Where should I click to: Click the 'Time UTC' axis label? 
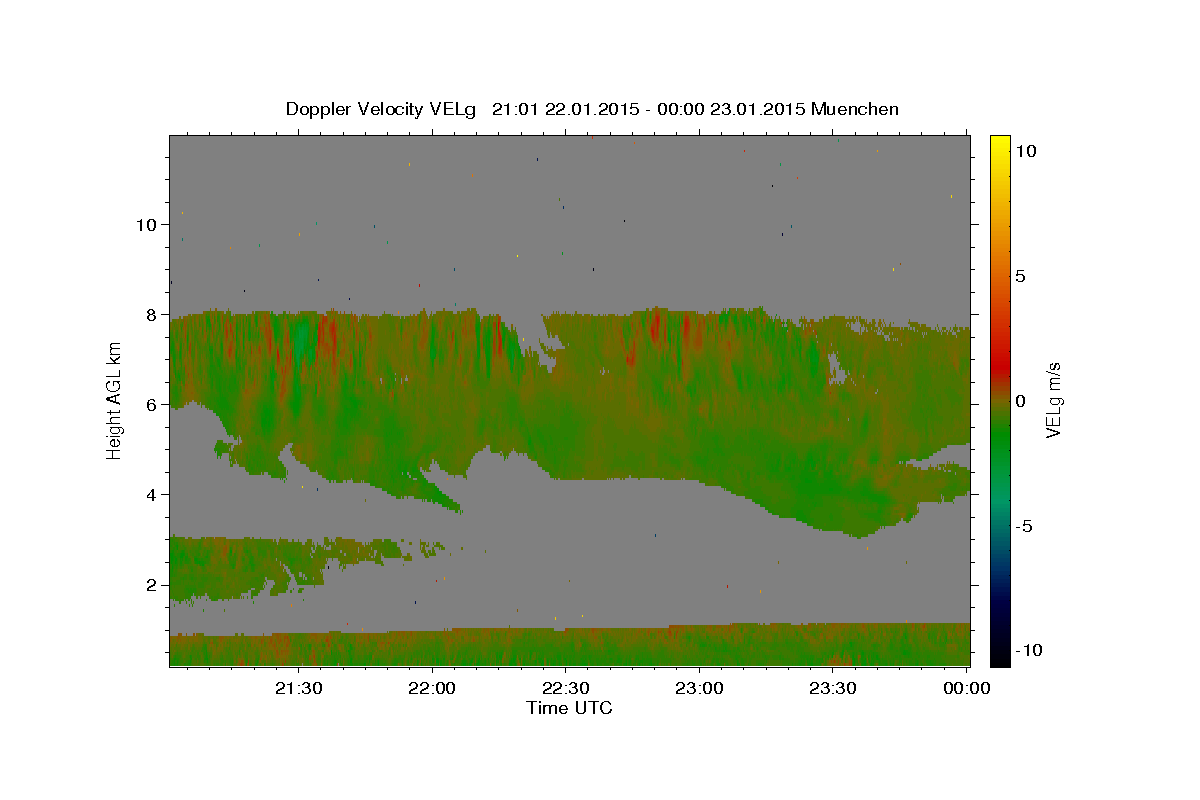coord(569,708)
